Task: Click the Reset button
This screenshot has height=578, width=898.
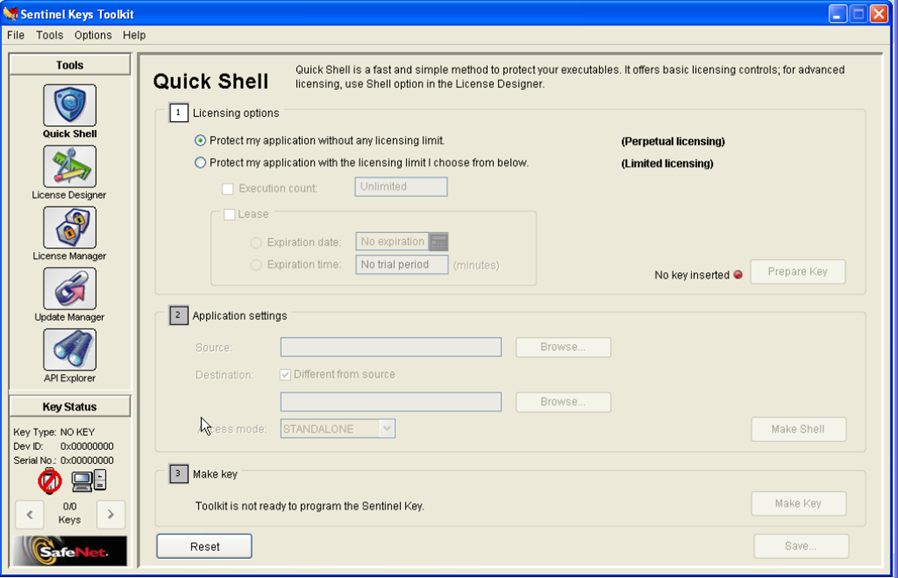Action: [x=204, y=546]
